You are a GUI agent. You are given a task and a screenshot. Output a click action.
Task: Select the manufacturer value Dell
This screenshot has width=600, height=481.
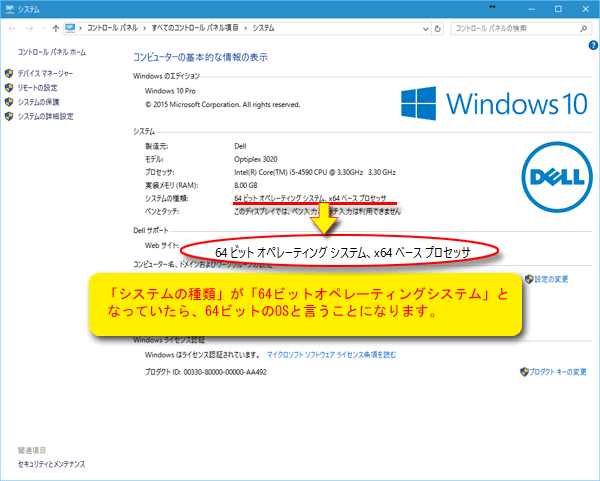[240, 146]
